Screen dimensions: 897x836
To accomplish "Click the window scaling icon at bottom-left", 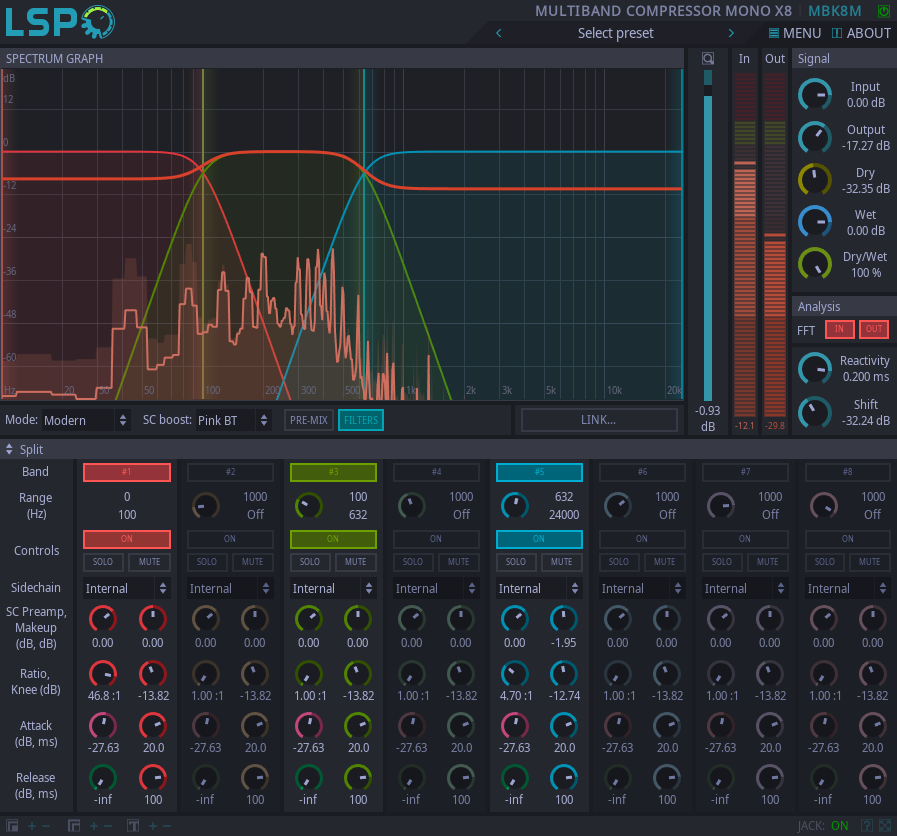I will (12, 826).
